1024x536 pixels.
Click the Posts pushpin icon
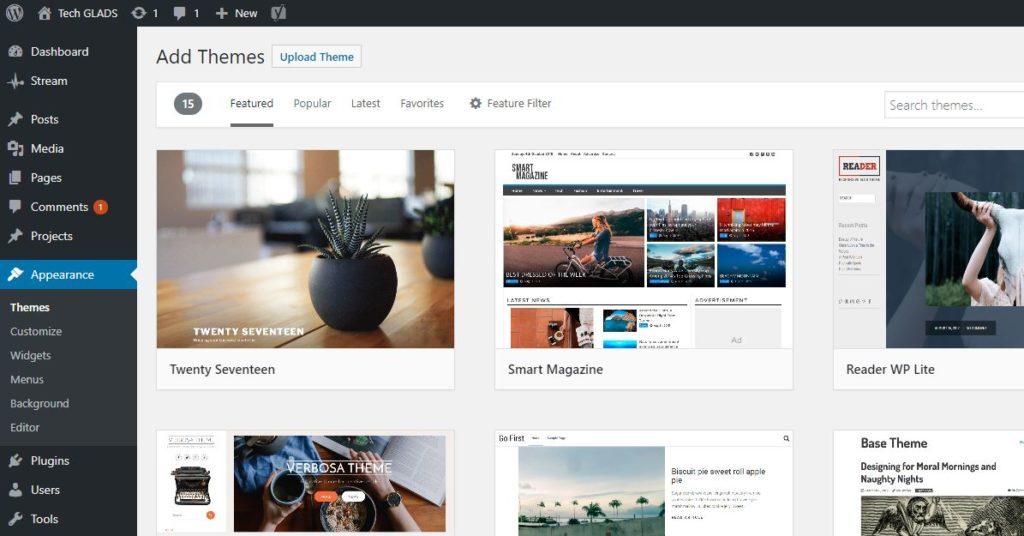pos(16,119)
